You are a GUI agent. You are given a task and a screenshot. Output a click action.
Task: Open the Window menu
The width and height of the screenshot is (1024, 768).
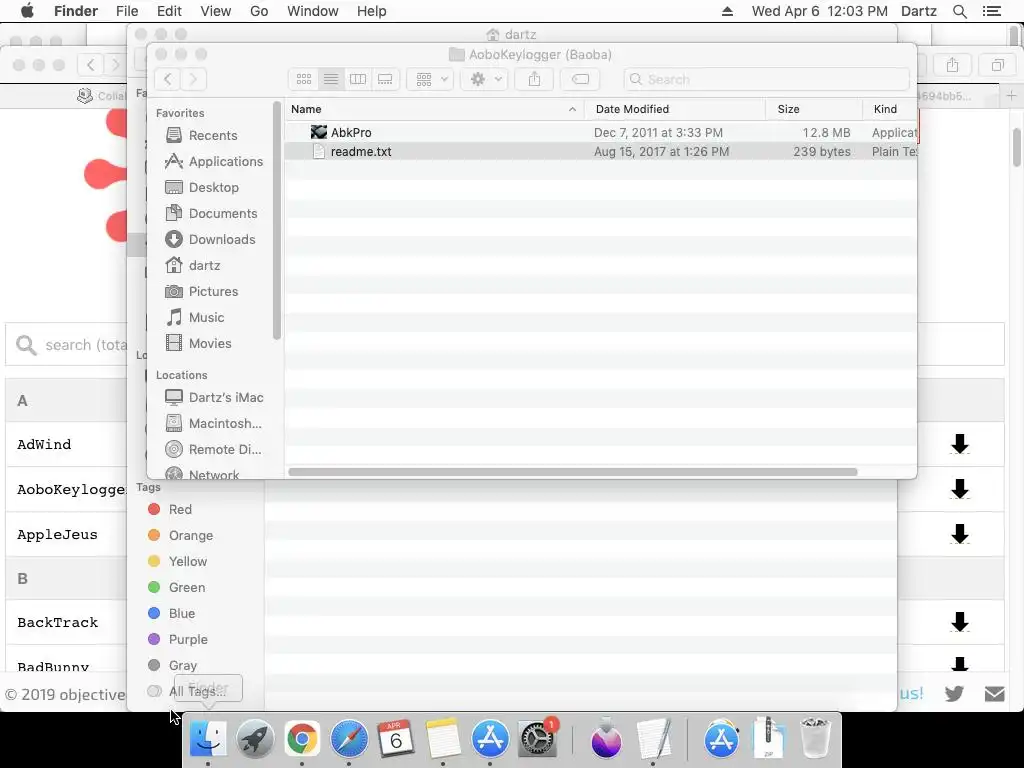(313, 11)
